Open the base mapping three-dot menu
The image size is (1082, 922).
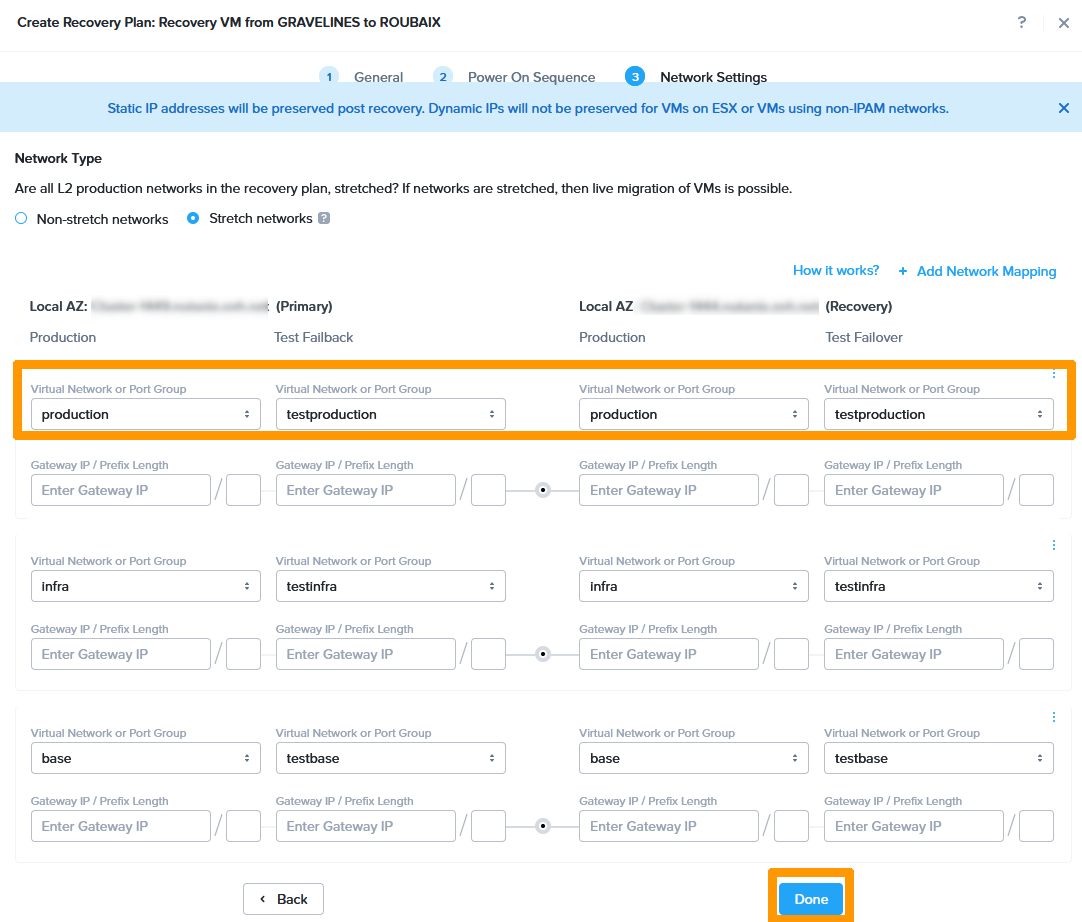[x=1053, y=717]
